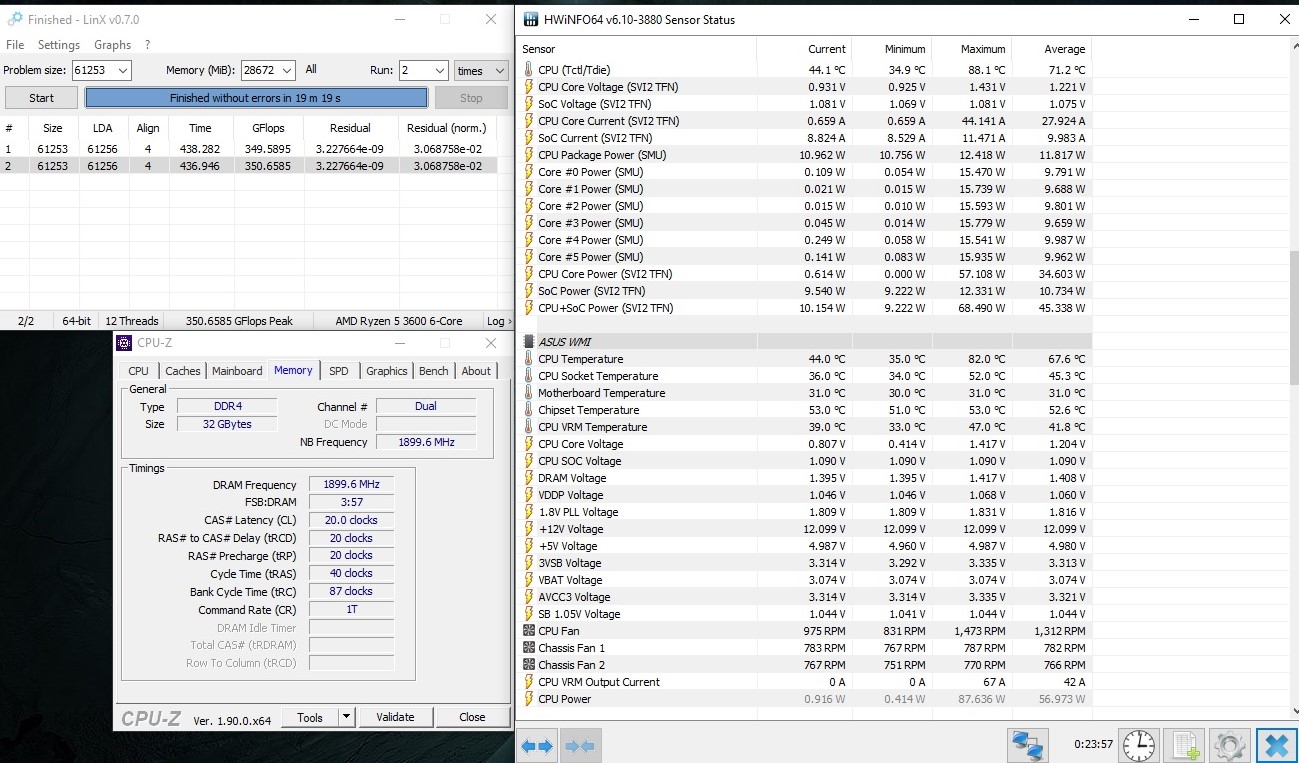Click the LinX Start button
The height and width of the screenshot is (763, 1299).
coord(42,98)
